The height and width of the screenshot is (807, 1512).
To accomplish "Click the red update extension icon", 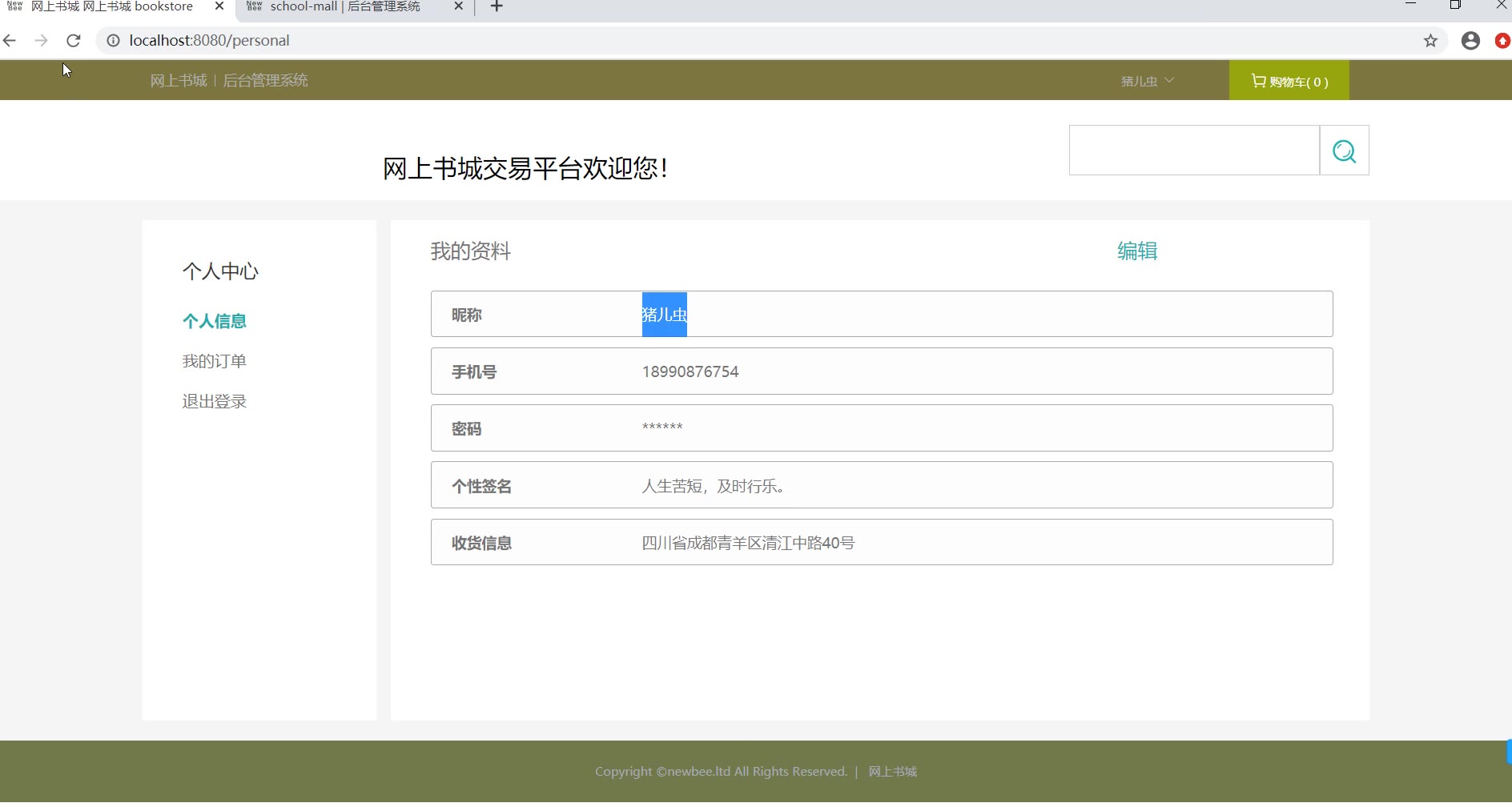I will 1502,41.
